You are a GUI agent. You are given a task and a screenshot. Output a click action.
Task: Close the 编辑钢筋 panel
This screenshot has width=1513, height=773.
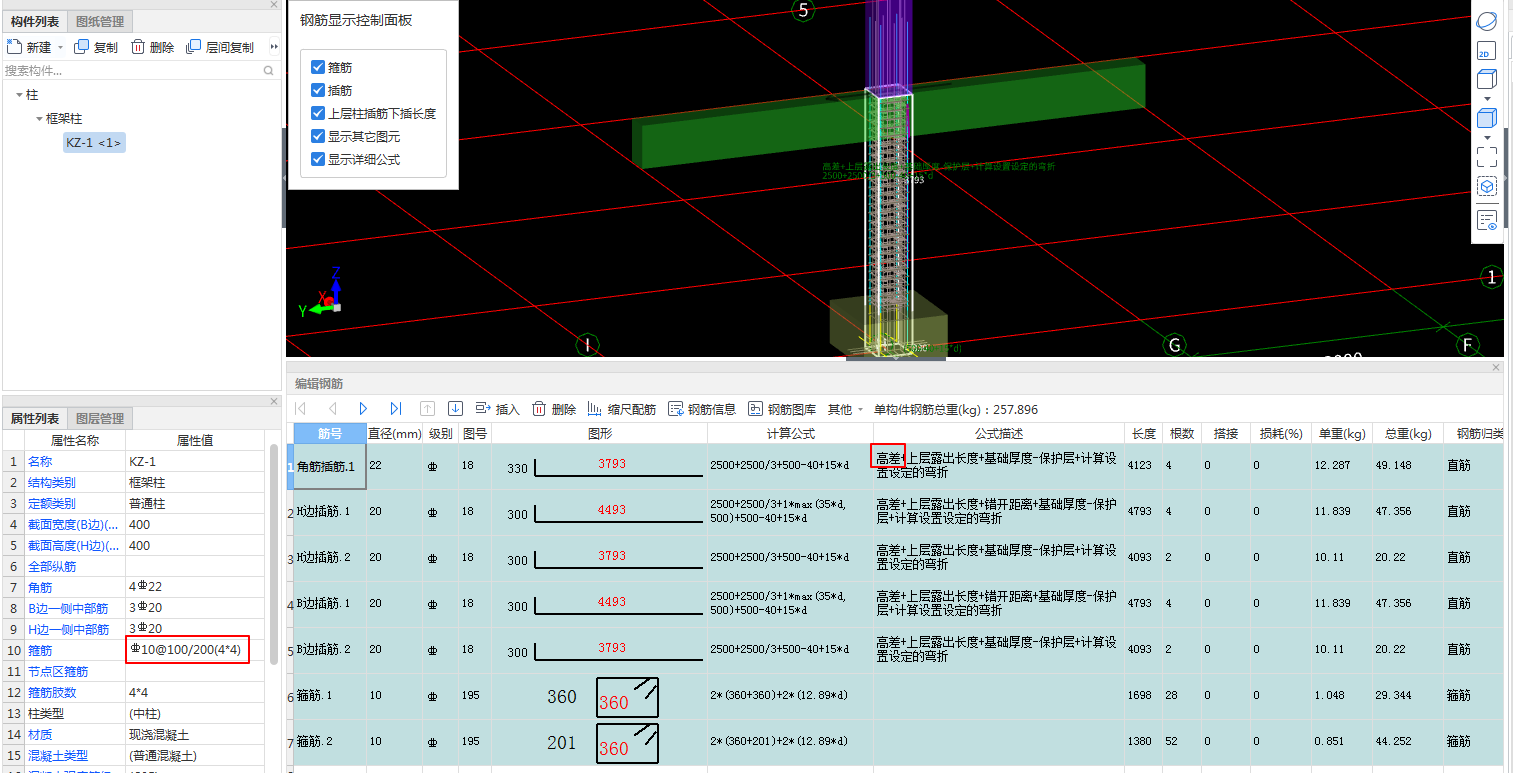coord(1496,368)
